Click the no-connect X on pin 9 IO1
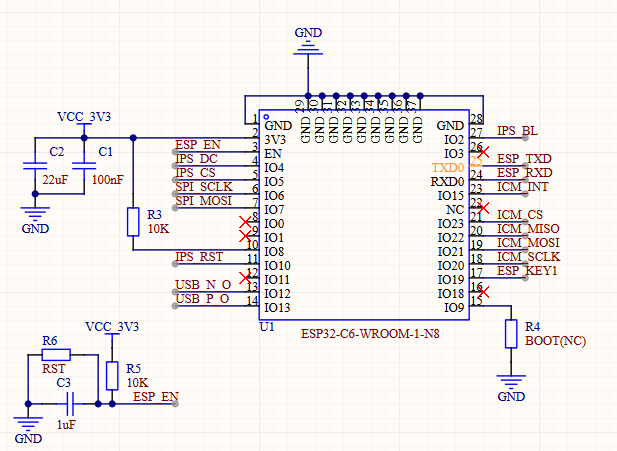The width and height of the screenshot is (617, 451). click(x=245, y=236)
